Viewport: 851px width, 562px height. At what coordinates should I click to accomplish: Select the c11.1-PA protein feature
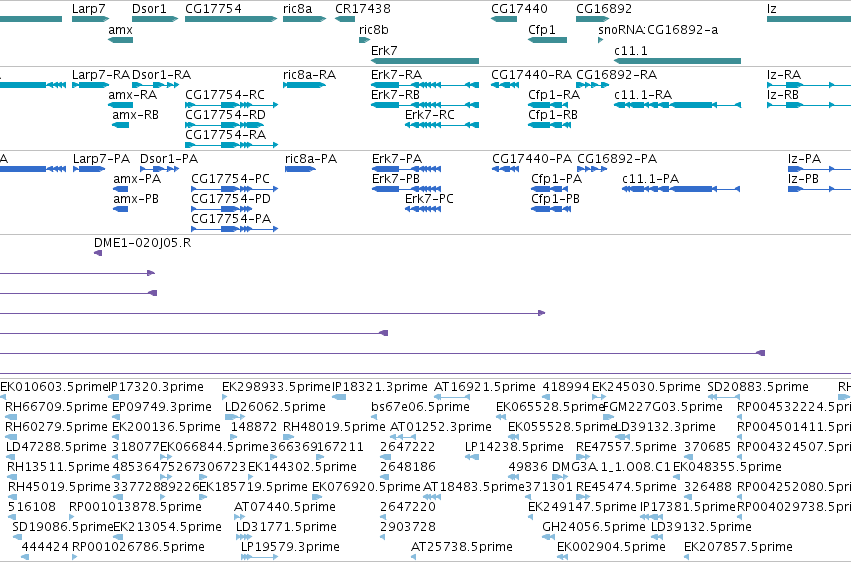(681, 189)
